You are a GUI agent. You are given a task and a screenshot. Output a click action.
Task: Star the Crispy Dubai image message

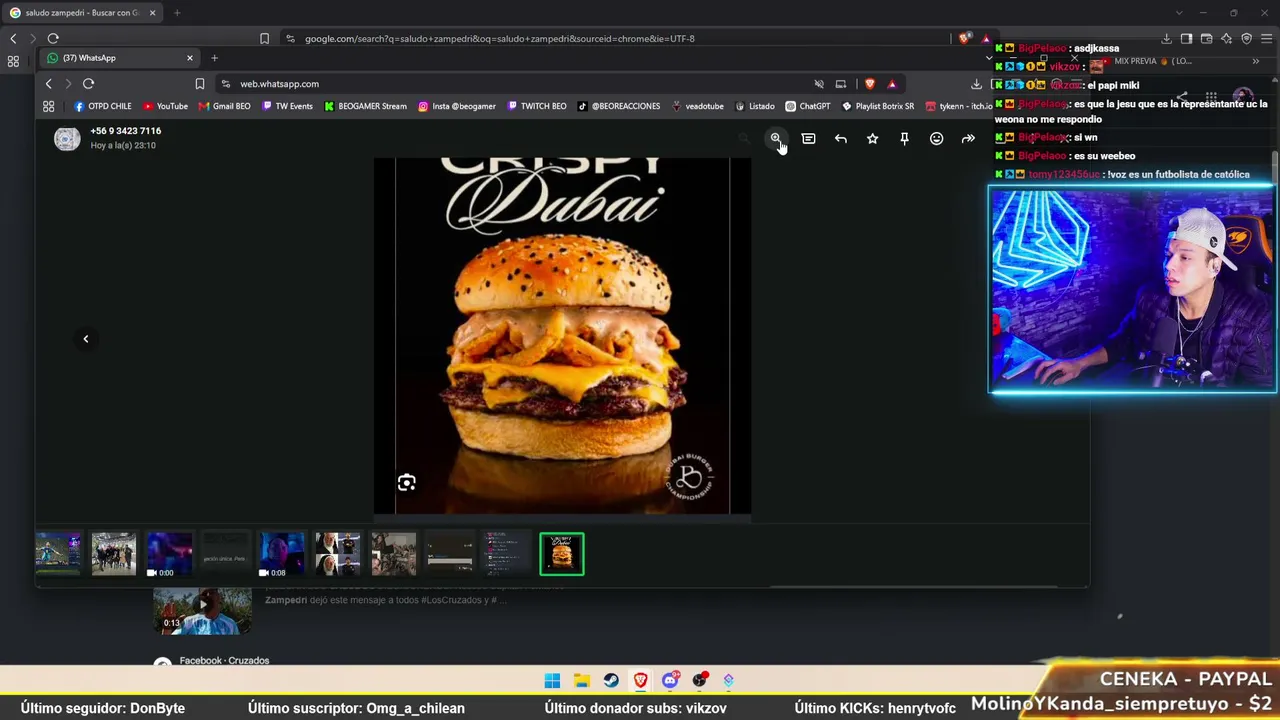point(872,139)
